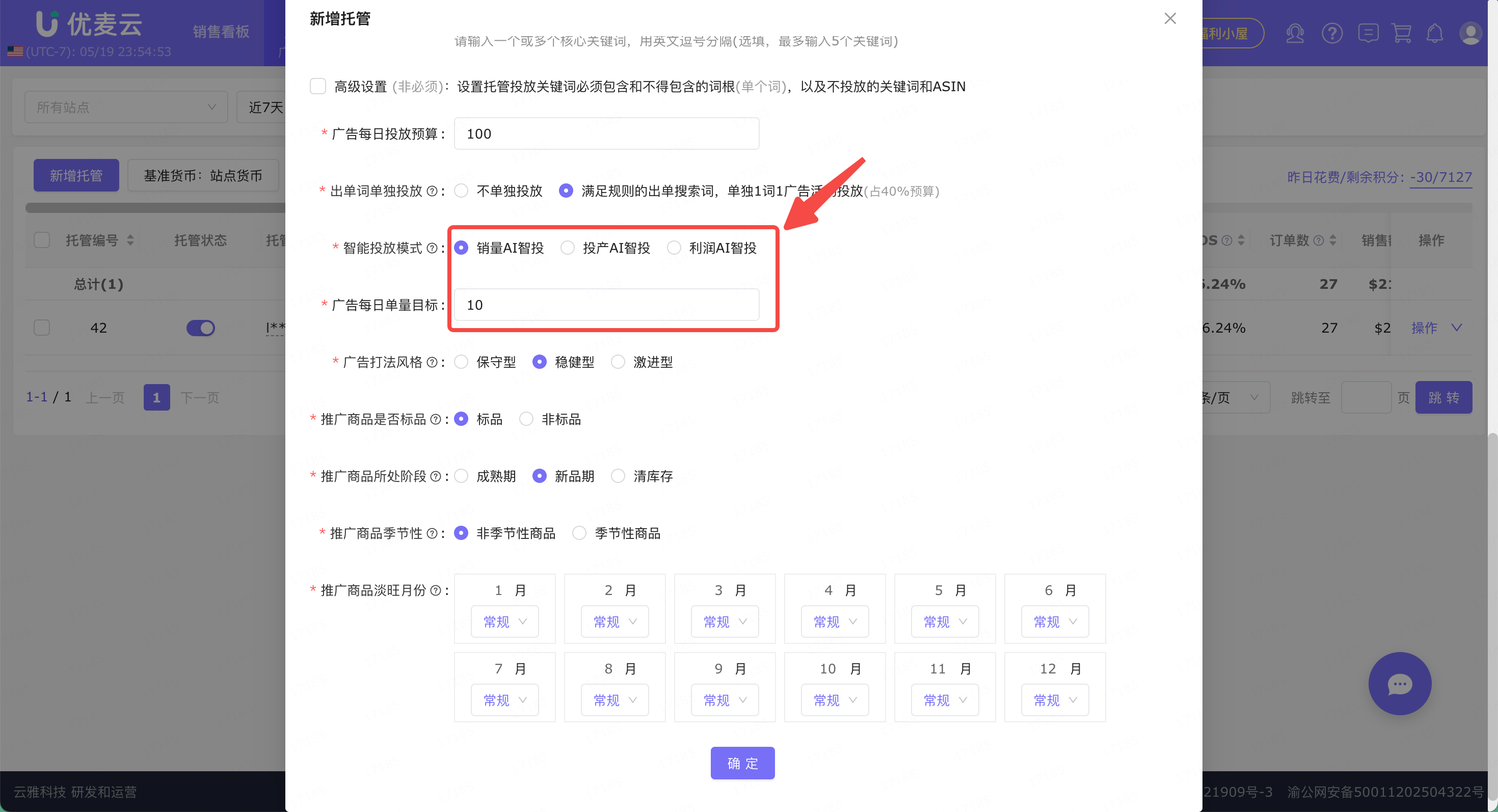The height and width of the screenshot is (812, 1498).
Task: Click help icon next to 推广商品是否标品
Action: pos(435,419)
